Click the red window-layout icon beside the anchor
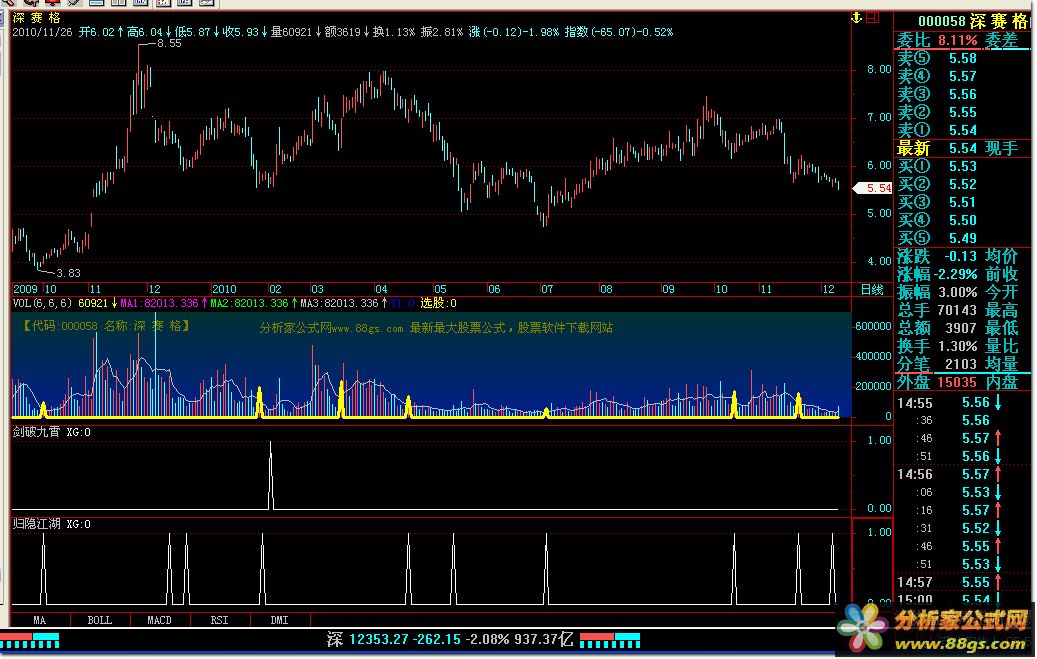This screenshot has height=659, width=1037. pos(872,18)
